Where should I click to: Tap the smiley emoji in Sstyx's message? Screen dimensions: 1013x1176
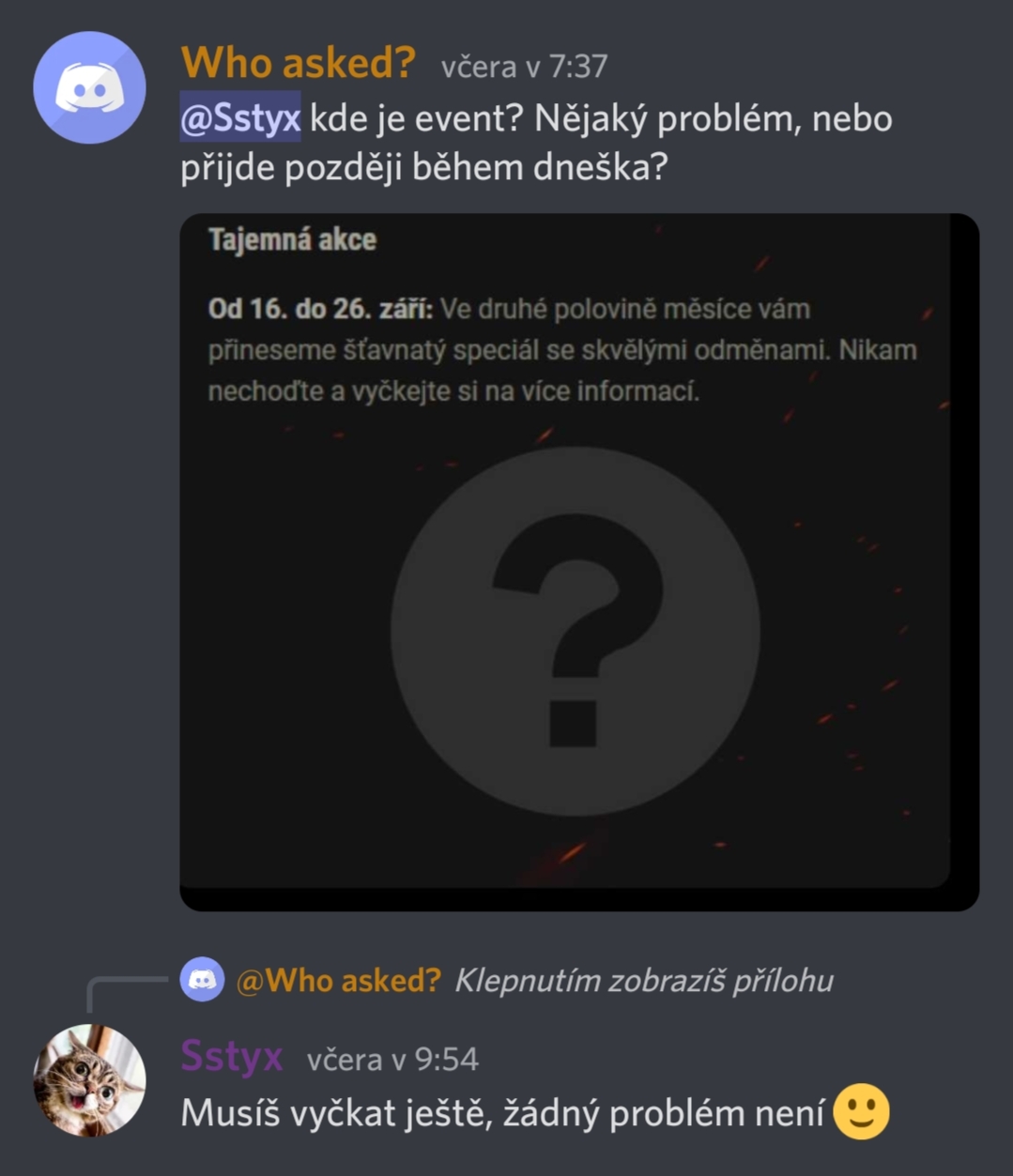coord(861,1111)
